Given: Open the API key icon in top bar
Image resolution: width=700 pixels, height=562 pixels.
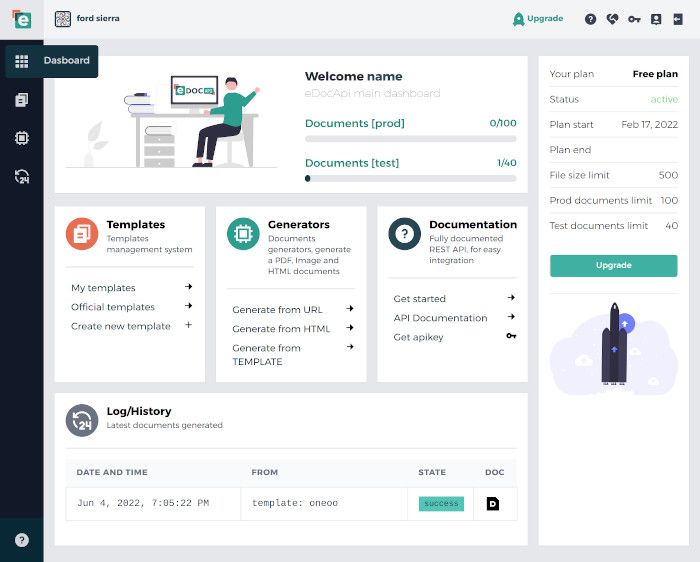Looking at the screenshot, I should 634,19.
